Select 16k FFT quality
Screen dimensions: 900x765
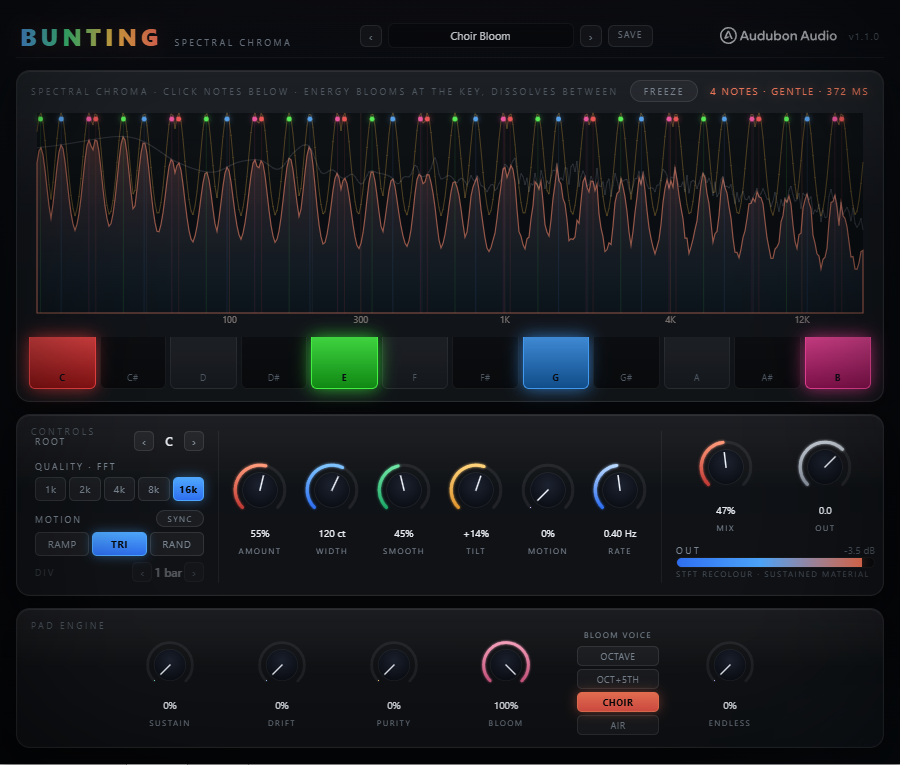(x=188, y=489)
